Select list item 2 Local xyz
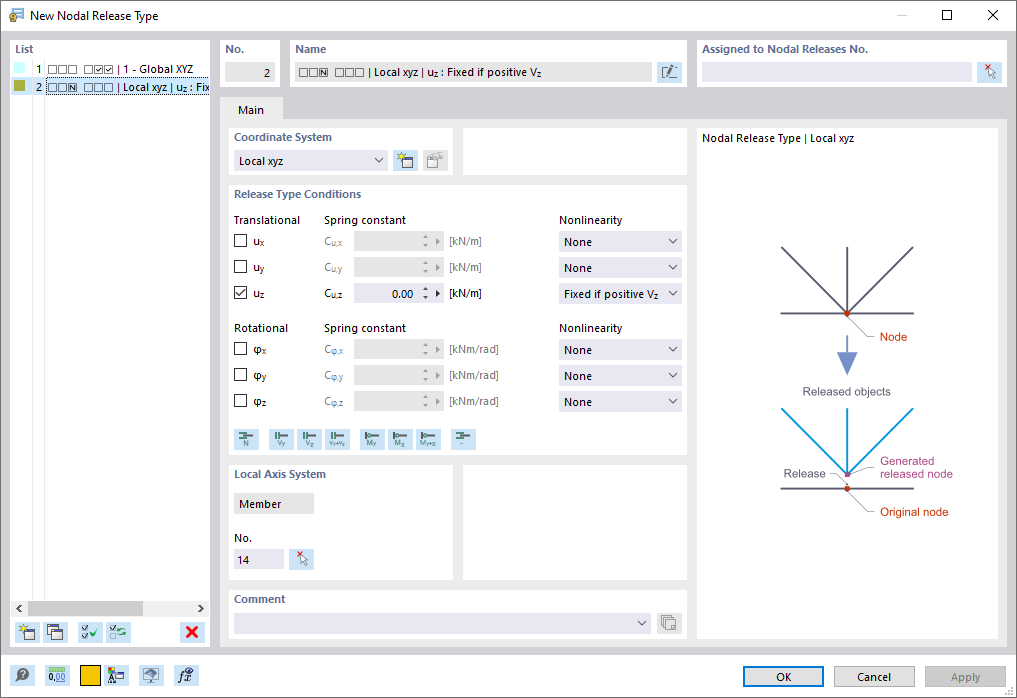This screenshot has height=698, width=1017. click(x=128, y=87)
